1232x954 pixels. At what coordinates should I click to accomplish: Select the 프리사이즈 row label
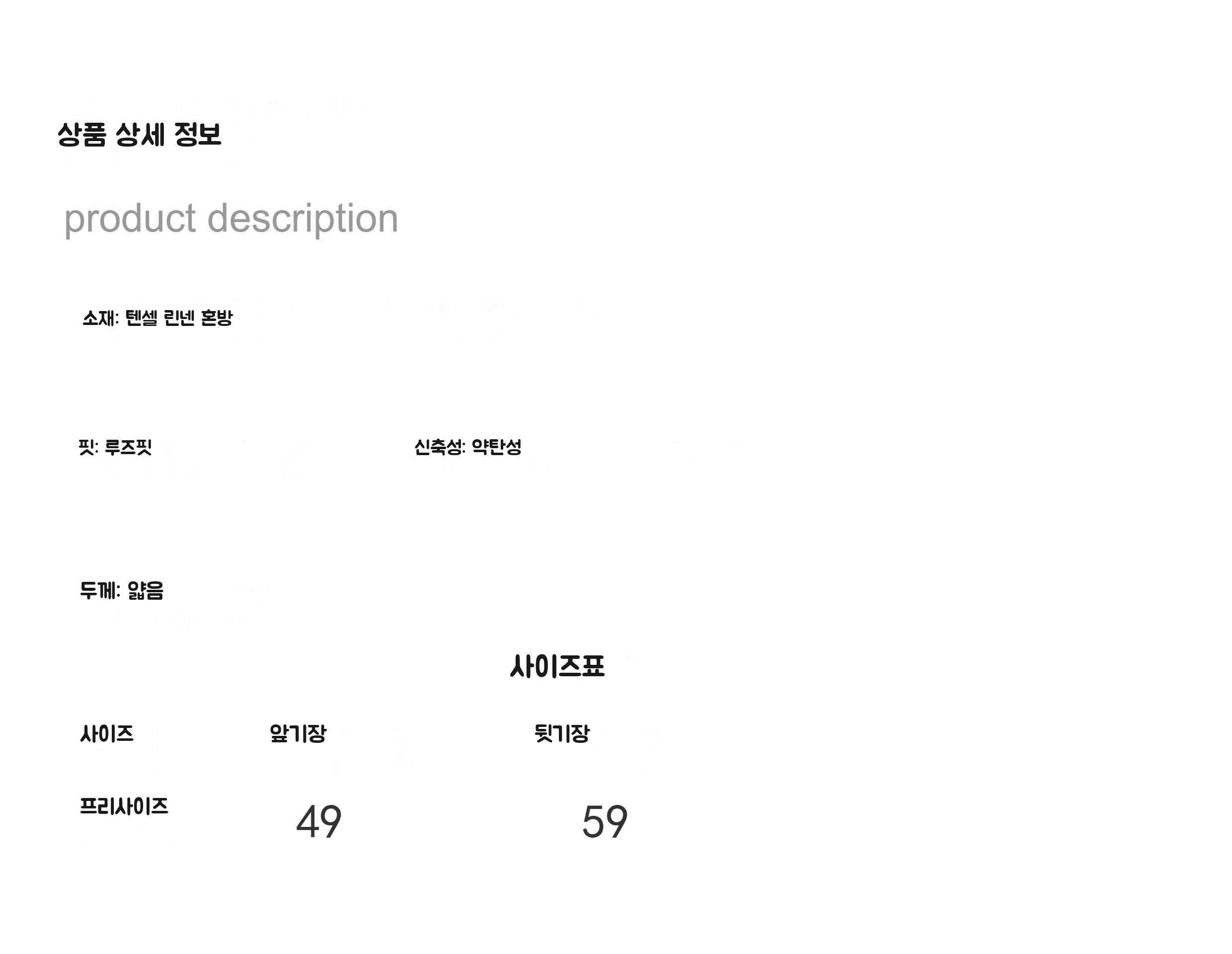(124, 805)
